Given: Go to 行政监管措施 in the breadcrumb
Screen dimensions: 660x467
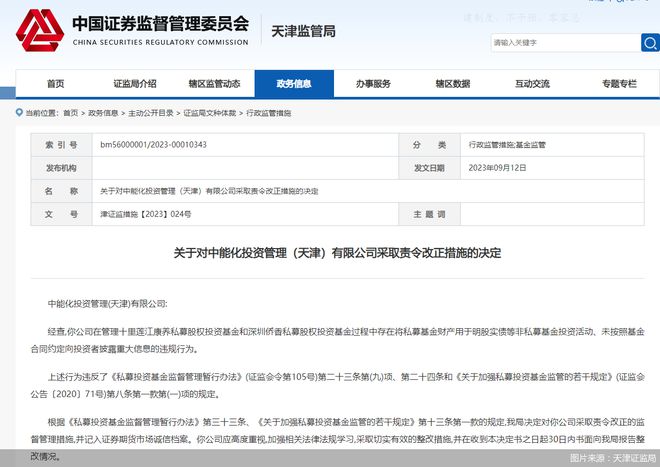Looking at the screenshot, I should coord(269,113).
